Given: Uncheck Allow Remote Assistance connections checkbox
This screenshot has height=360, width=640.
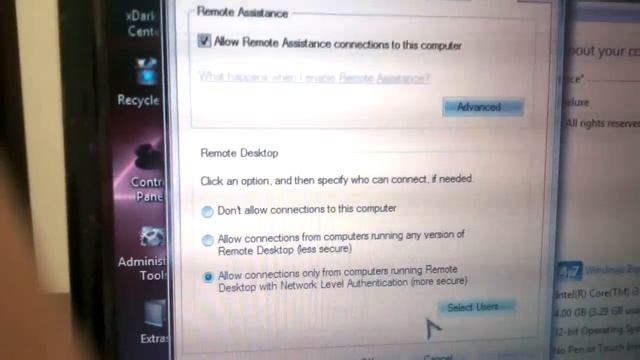Looking at the screenshot, I should coord(204,41).
